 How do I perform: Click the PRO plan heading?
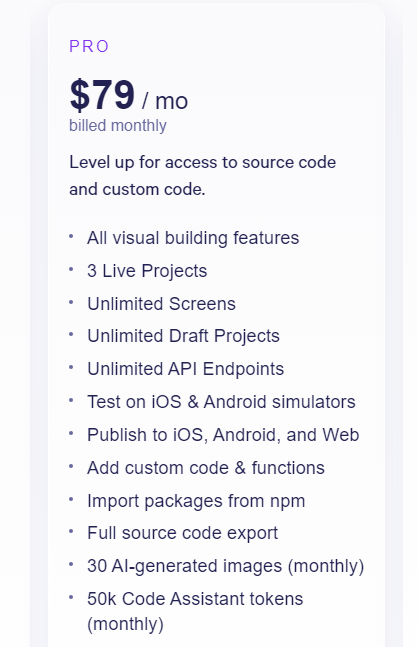89,46
